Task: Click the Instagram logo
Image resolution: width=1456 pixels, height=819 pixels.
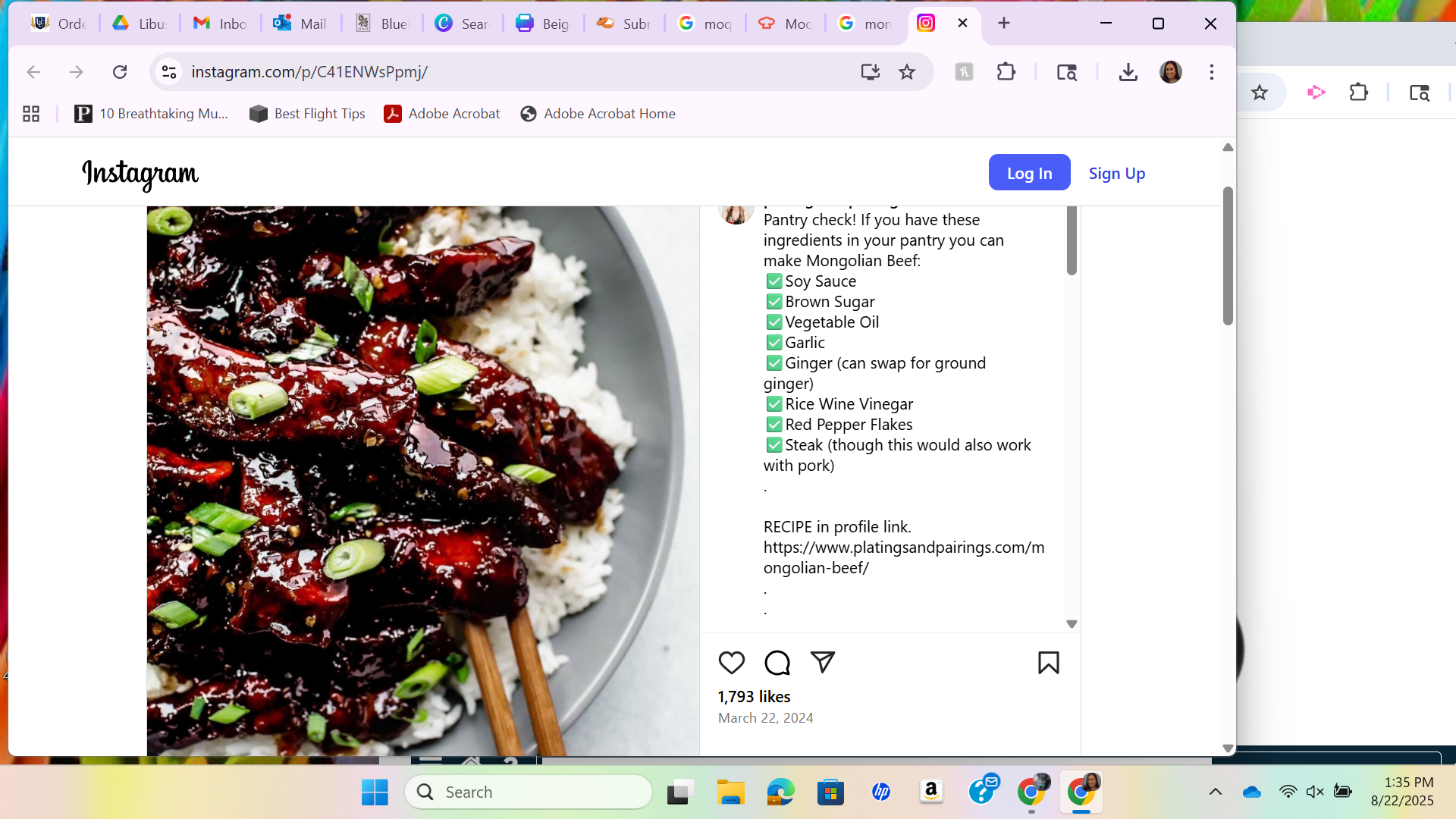Action: click(140, 174)
